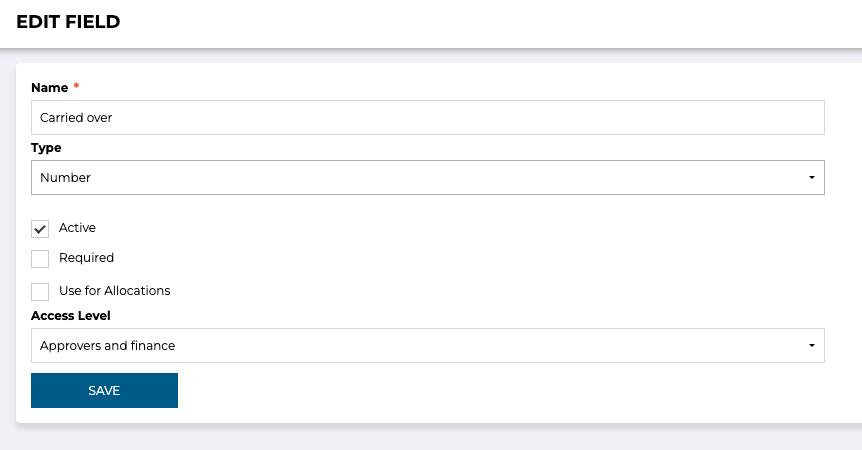
Task: Uncheck the Active checkbox
Action: [40, 229]
